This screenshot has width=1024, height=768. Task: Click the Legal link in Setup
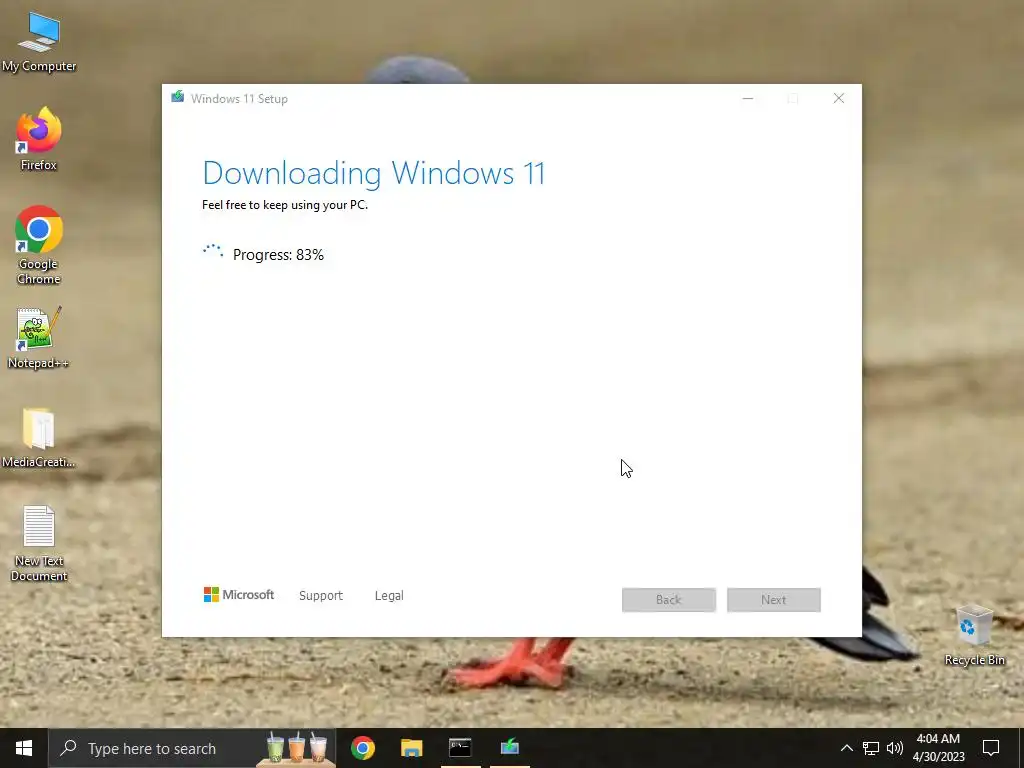pos(389,596)
